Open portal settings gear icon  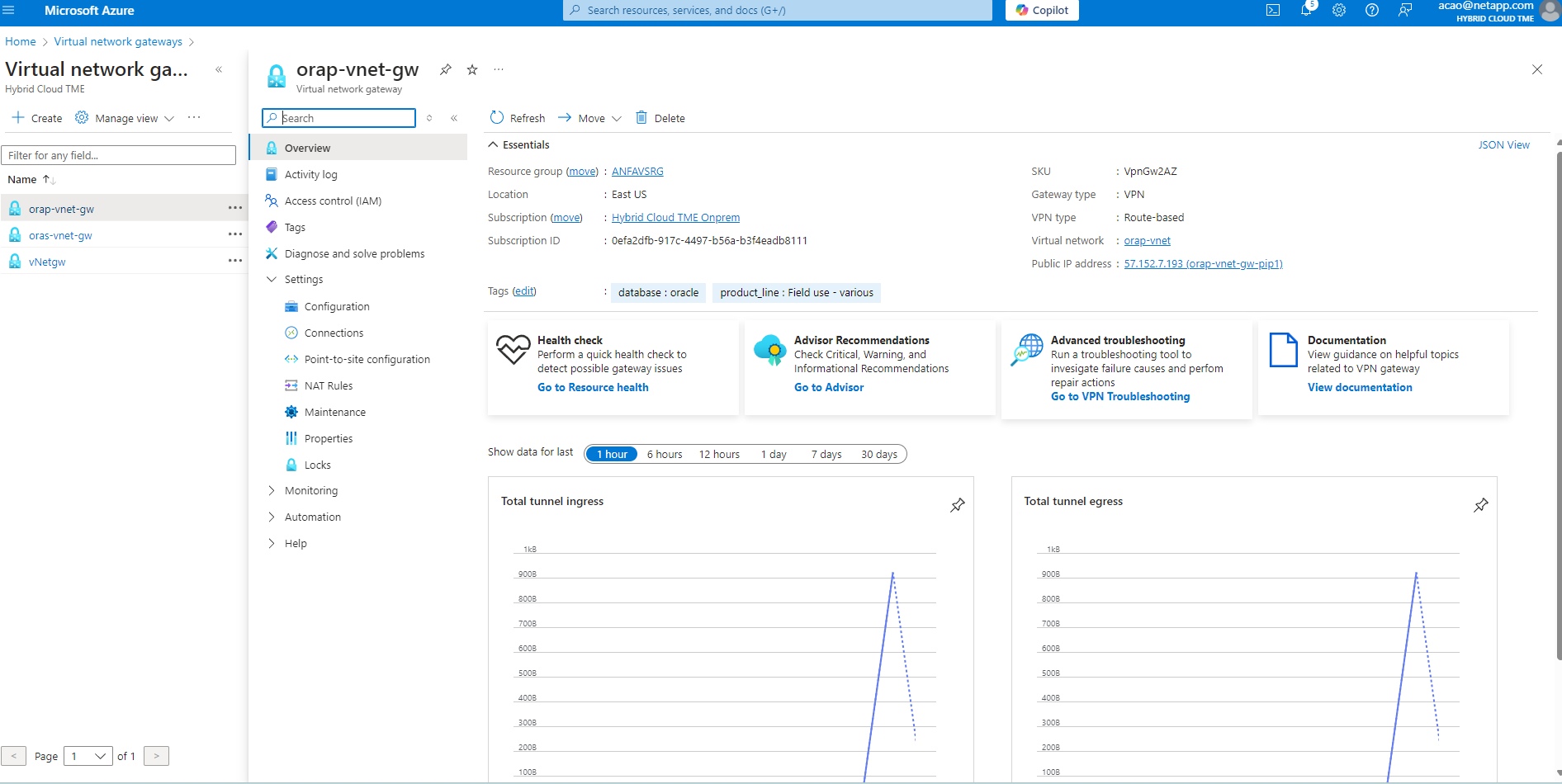click(x=1339, y=11)
